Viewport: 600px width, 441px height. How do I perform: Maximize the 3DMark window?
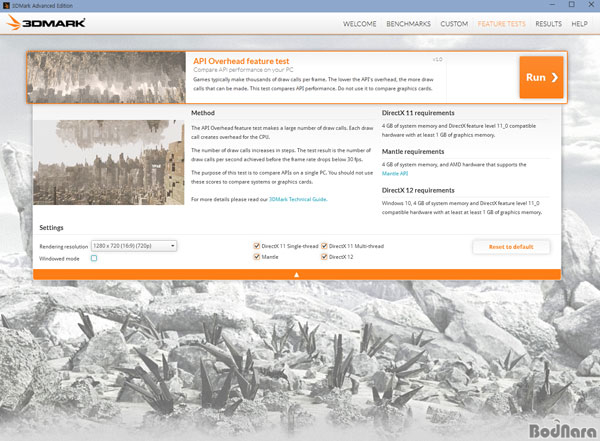pos(572,5)
